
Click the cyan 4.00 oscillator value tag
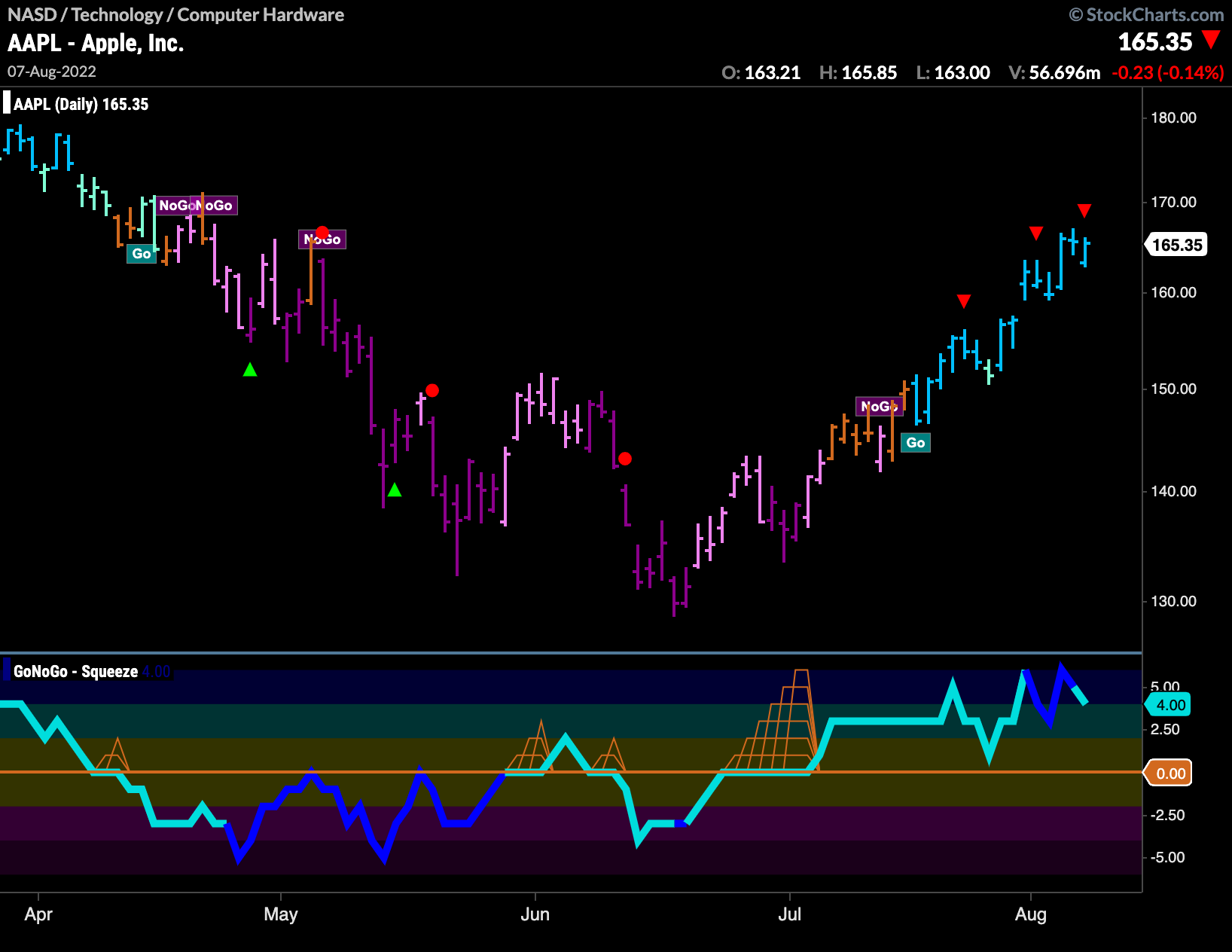[1169, 705]
